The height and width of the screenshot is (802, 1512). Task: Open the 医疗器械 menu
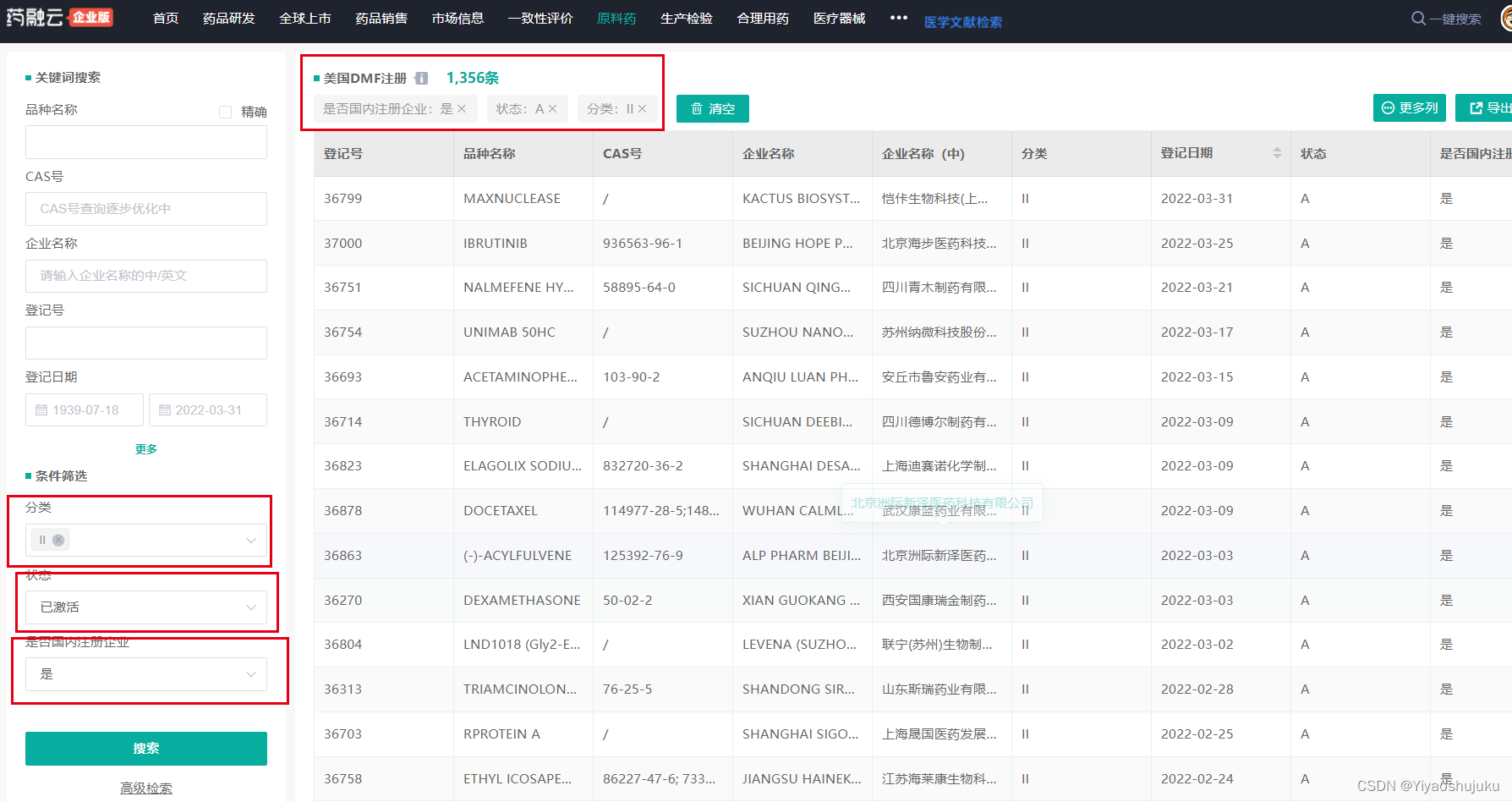coord(840,18)
